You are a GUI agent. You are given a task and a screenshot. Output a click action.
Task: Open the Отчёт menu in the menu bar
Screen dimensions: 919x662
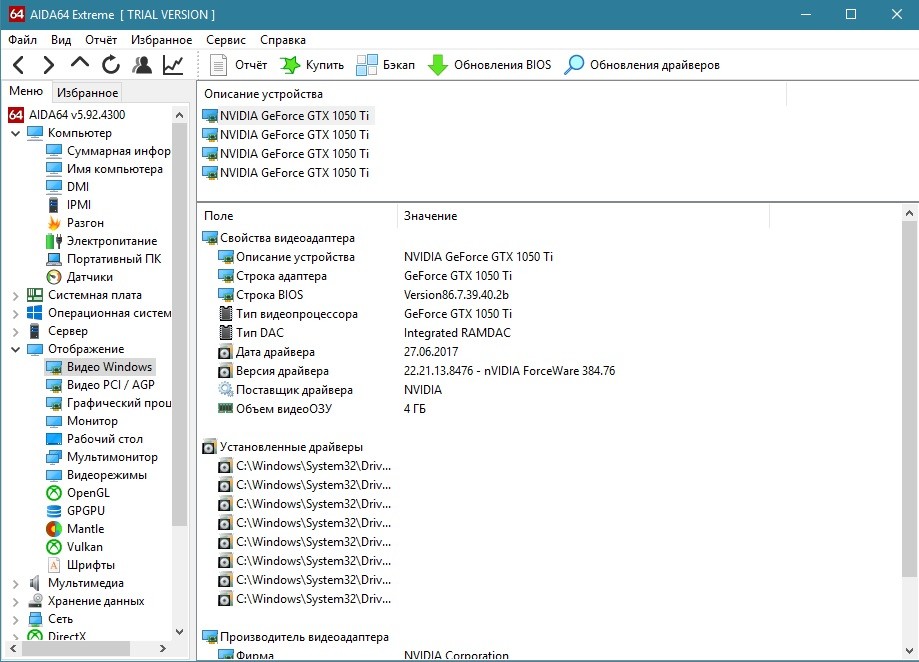click(x=101, y=40)
